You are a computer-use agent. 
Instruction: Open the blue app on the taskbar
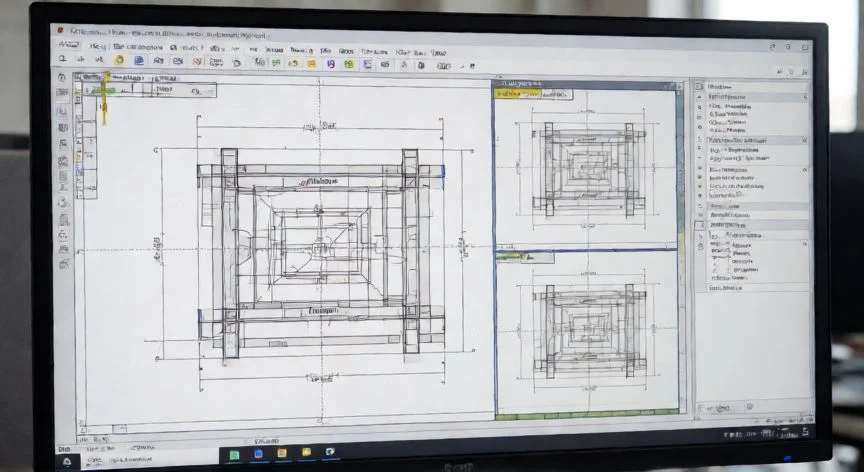point(258,454)
